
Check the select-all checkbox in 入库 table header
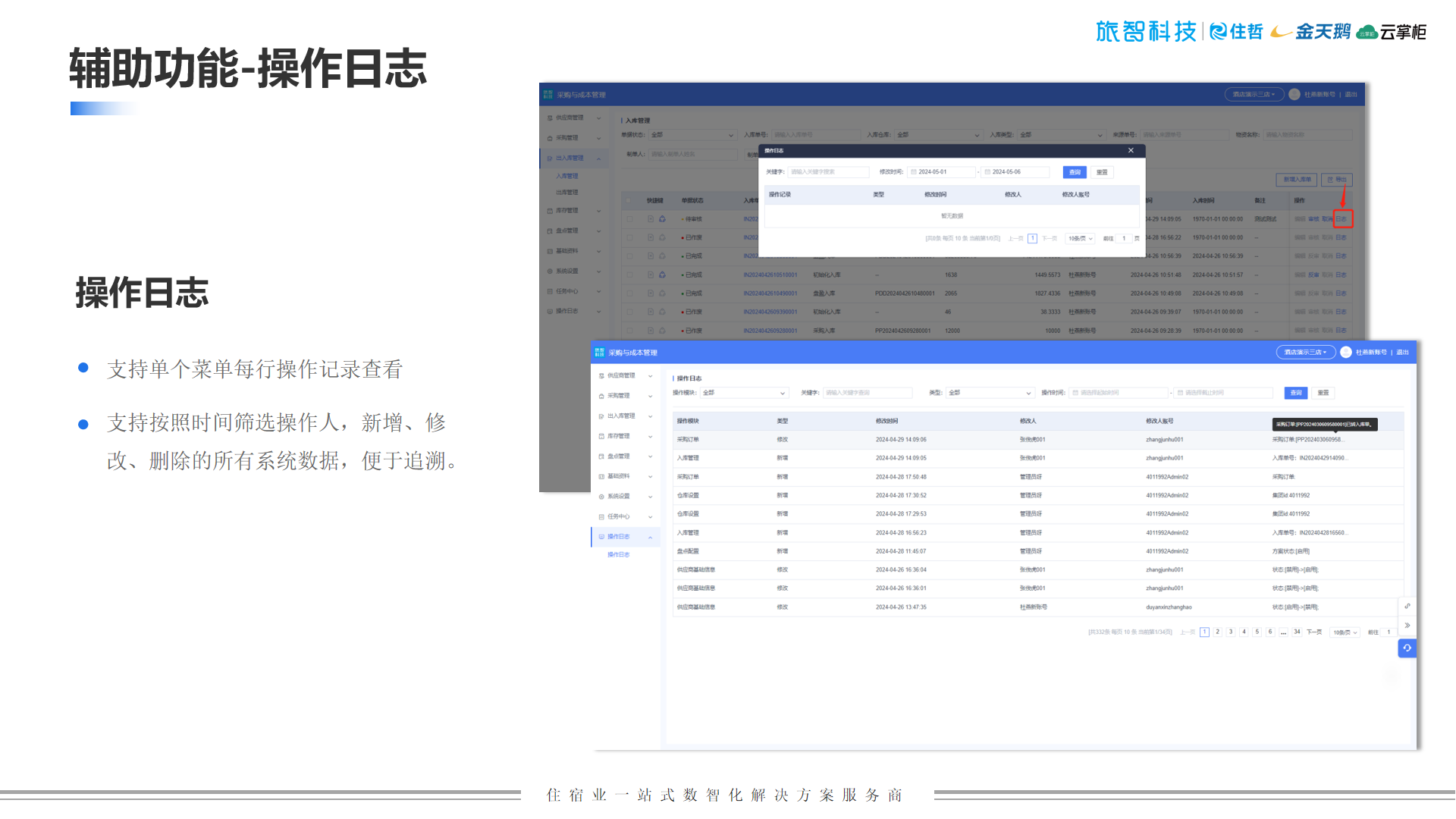[x=629, y=201]
